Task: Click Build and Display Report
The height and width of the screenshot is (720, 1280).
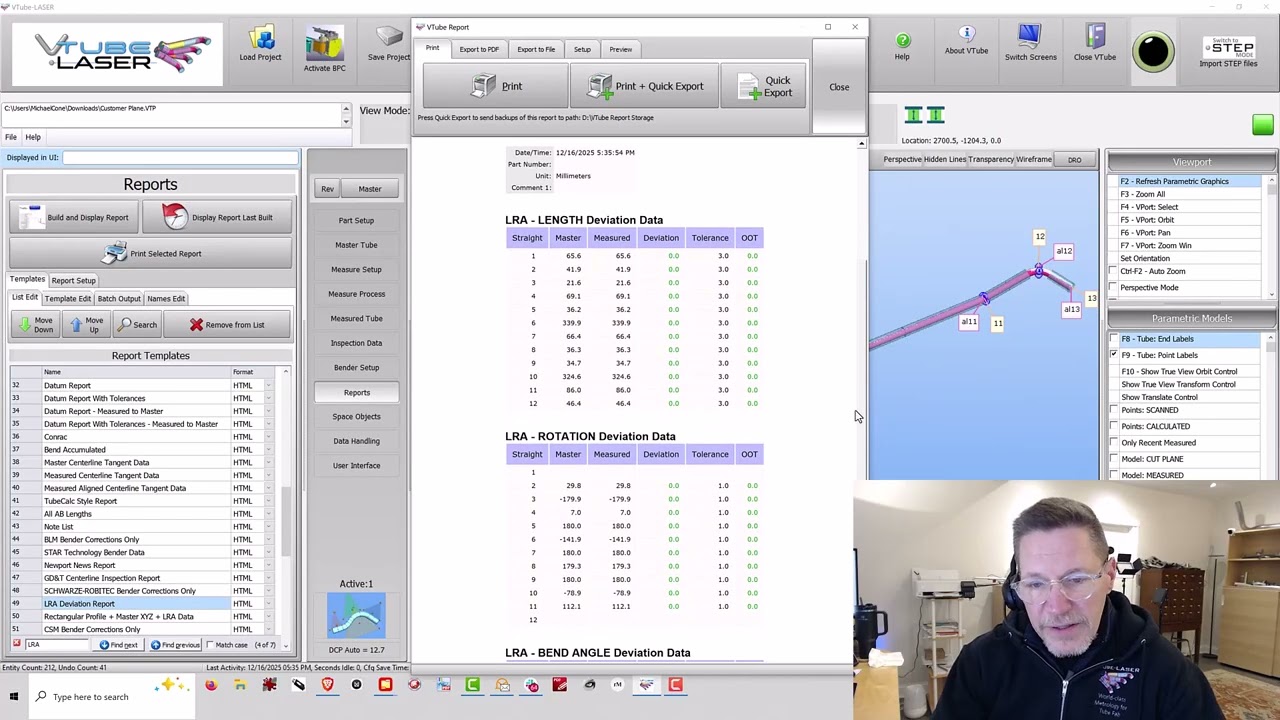Action: [x=74, y=217]
